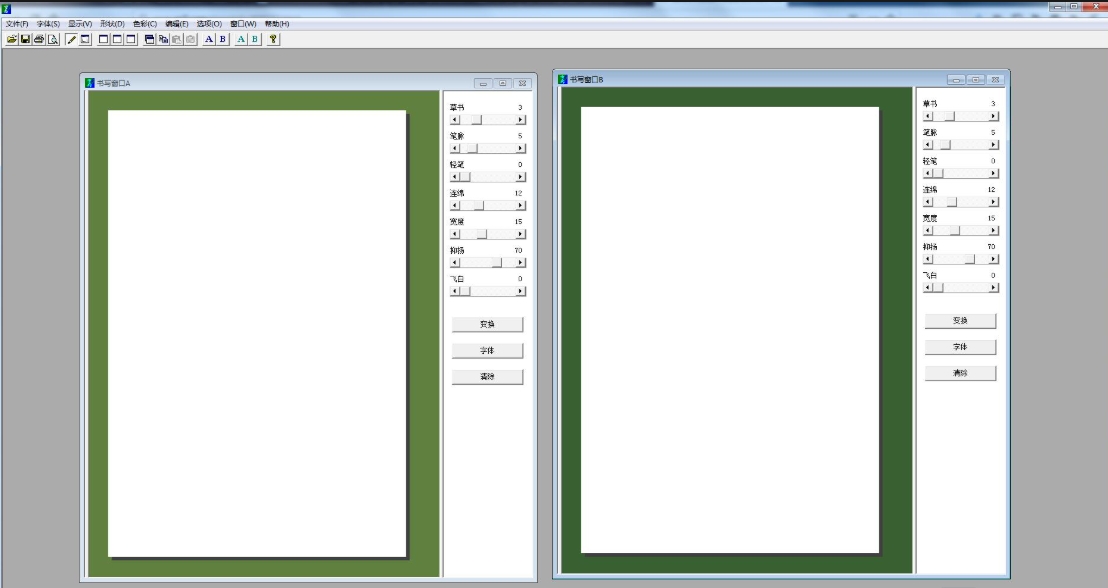
Task: Decrease 抑扬 with left arrow, window A
Action: (455, 263)
